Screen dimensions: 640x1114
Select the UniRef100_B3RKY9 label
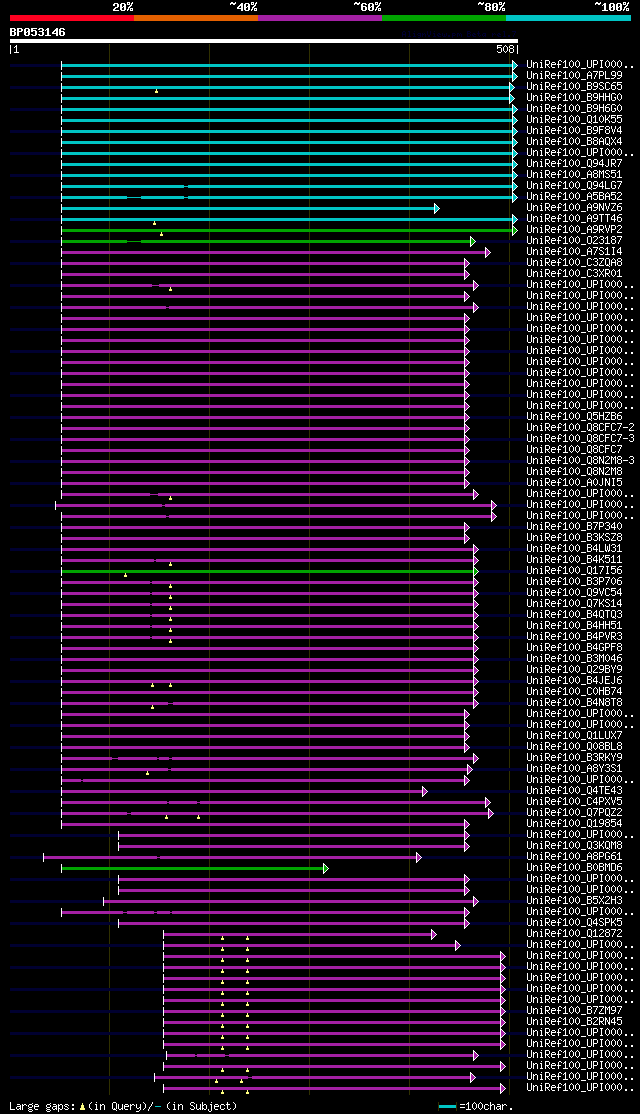point(574,758)
